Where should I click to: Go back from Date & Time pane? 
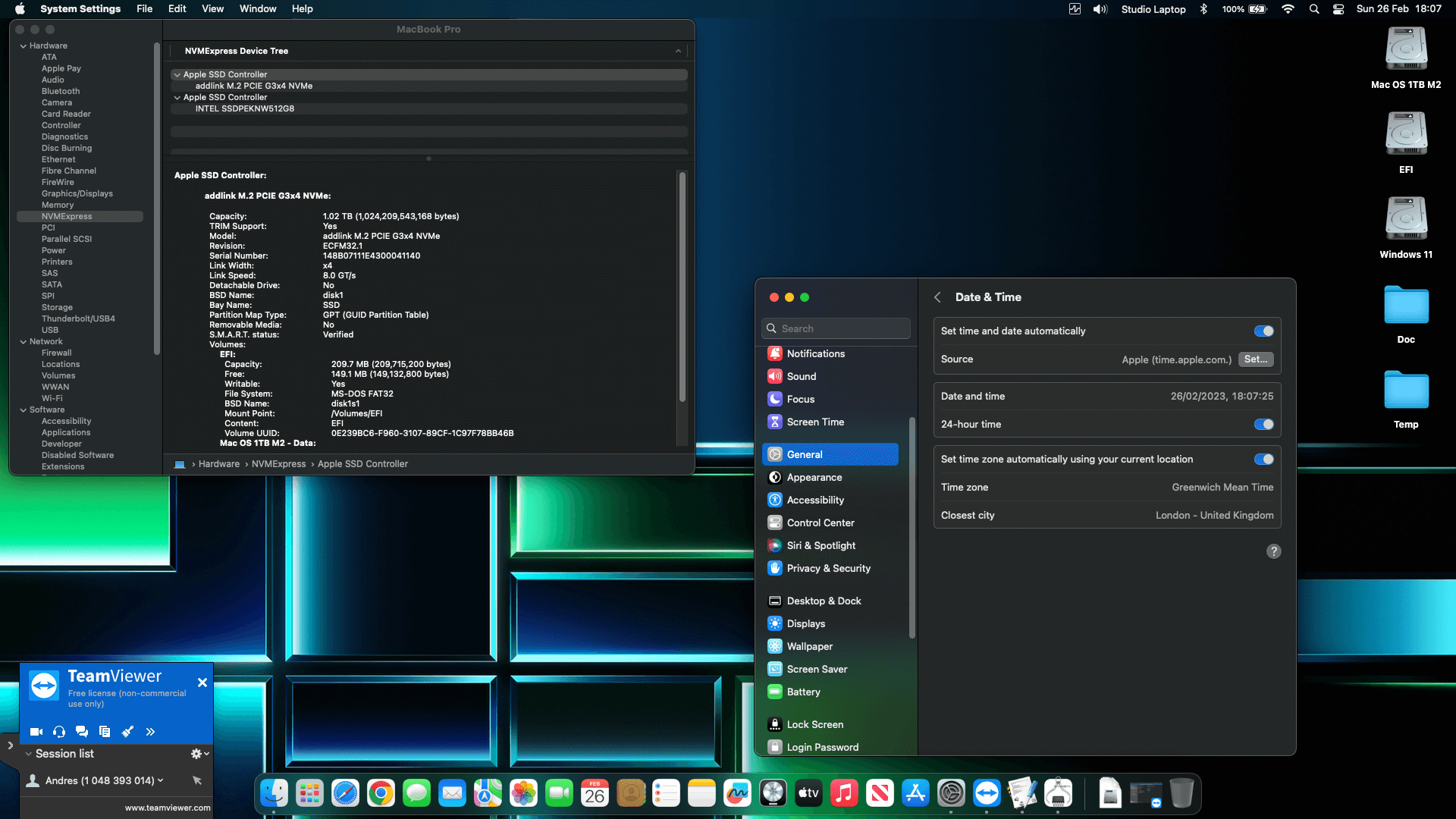(938, 297)
